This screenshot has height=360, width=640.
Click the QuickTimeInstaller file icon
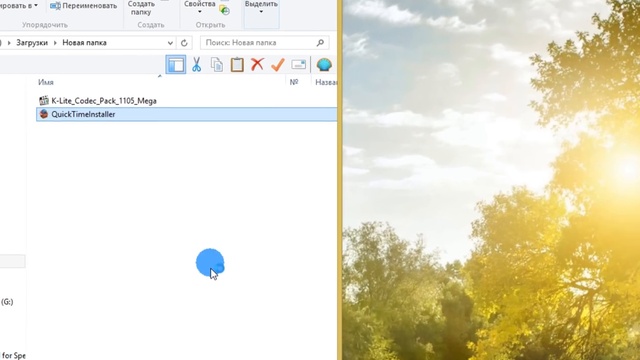(44, 114)
